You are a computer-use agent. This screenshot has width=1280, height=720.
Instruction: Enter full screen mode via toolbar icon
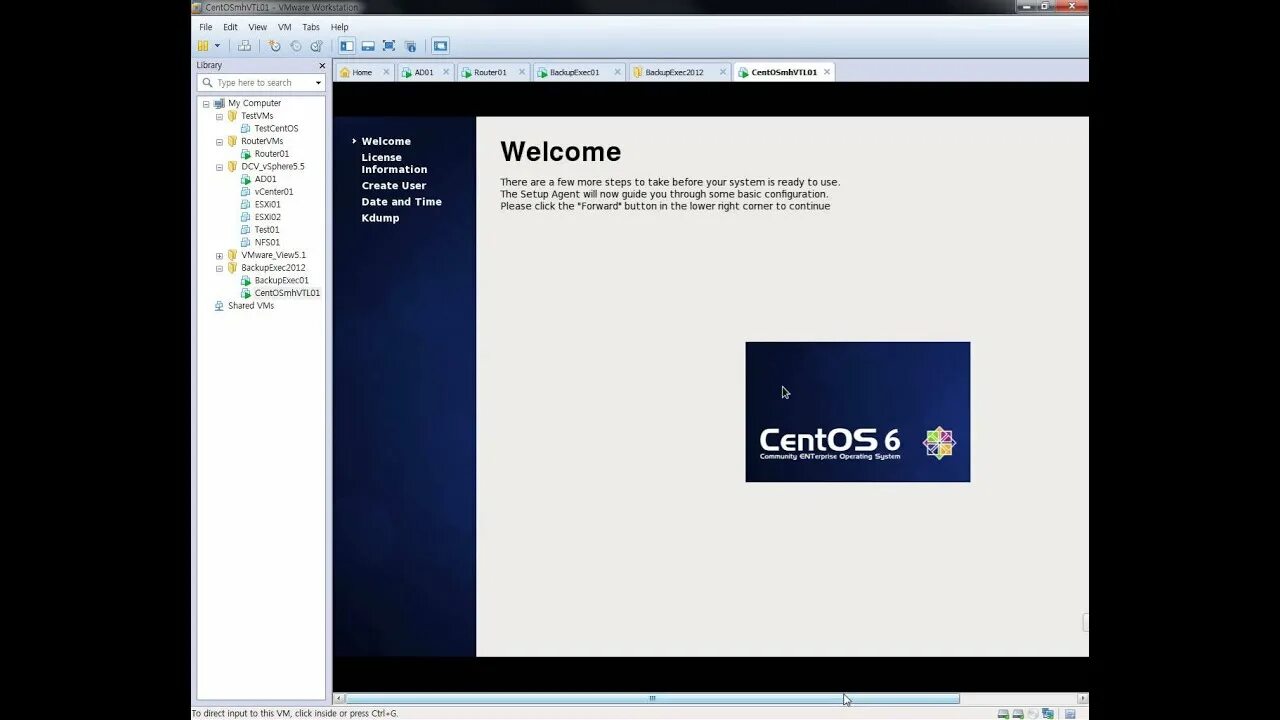click(389, 46)
